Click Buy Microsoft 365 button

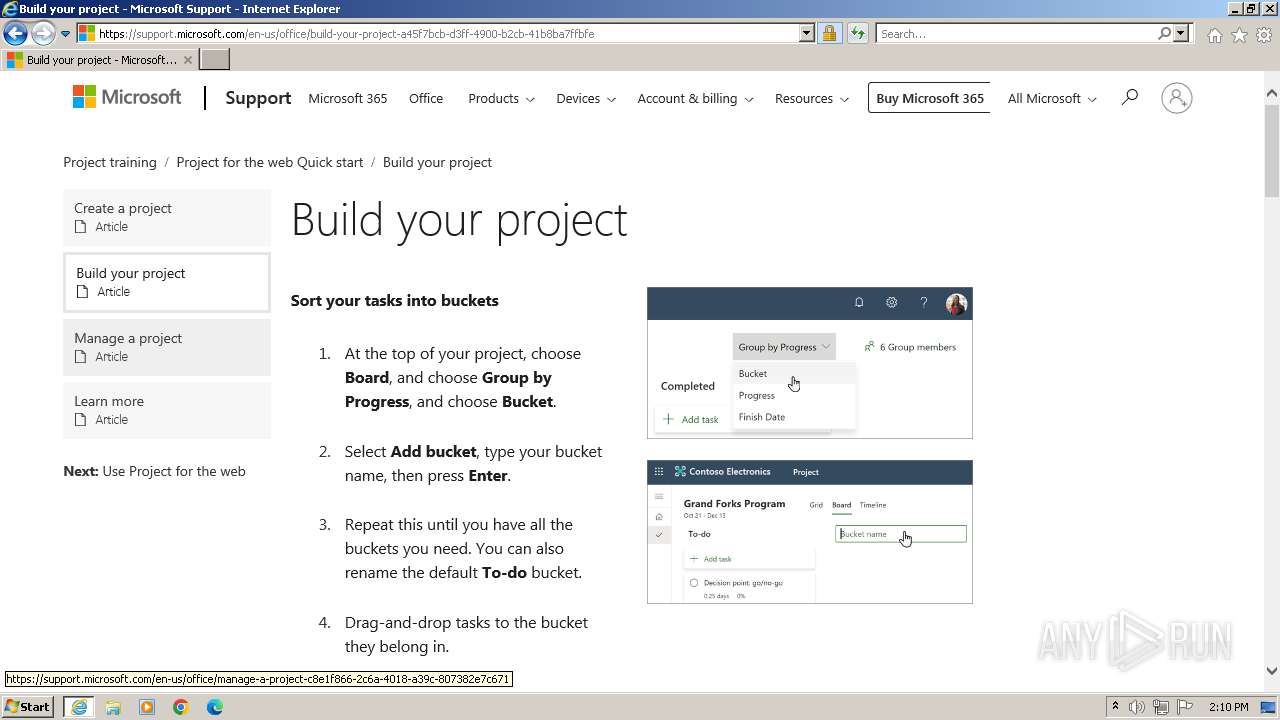(930, 98)
